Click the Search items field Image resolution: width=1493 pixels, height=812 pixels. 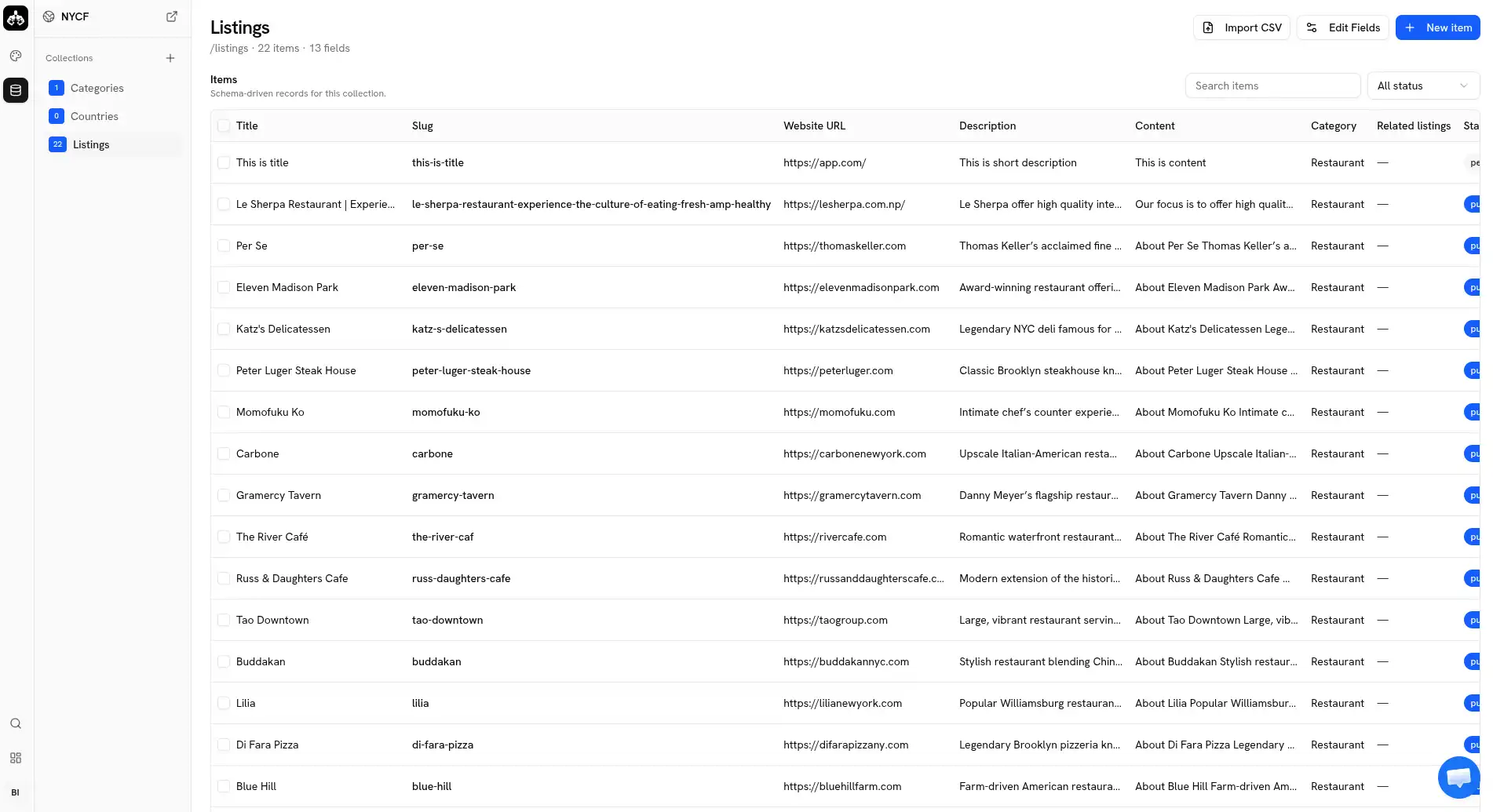click(x=1272, y=86)
